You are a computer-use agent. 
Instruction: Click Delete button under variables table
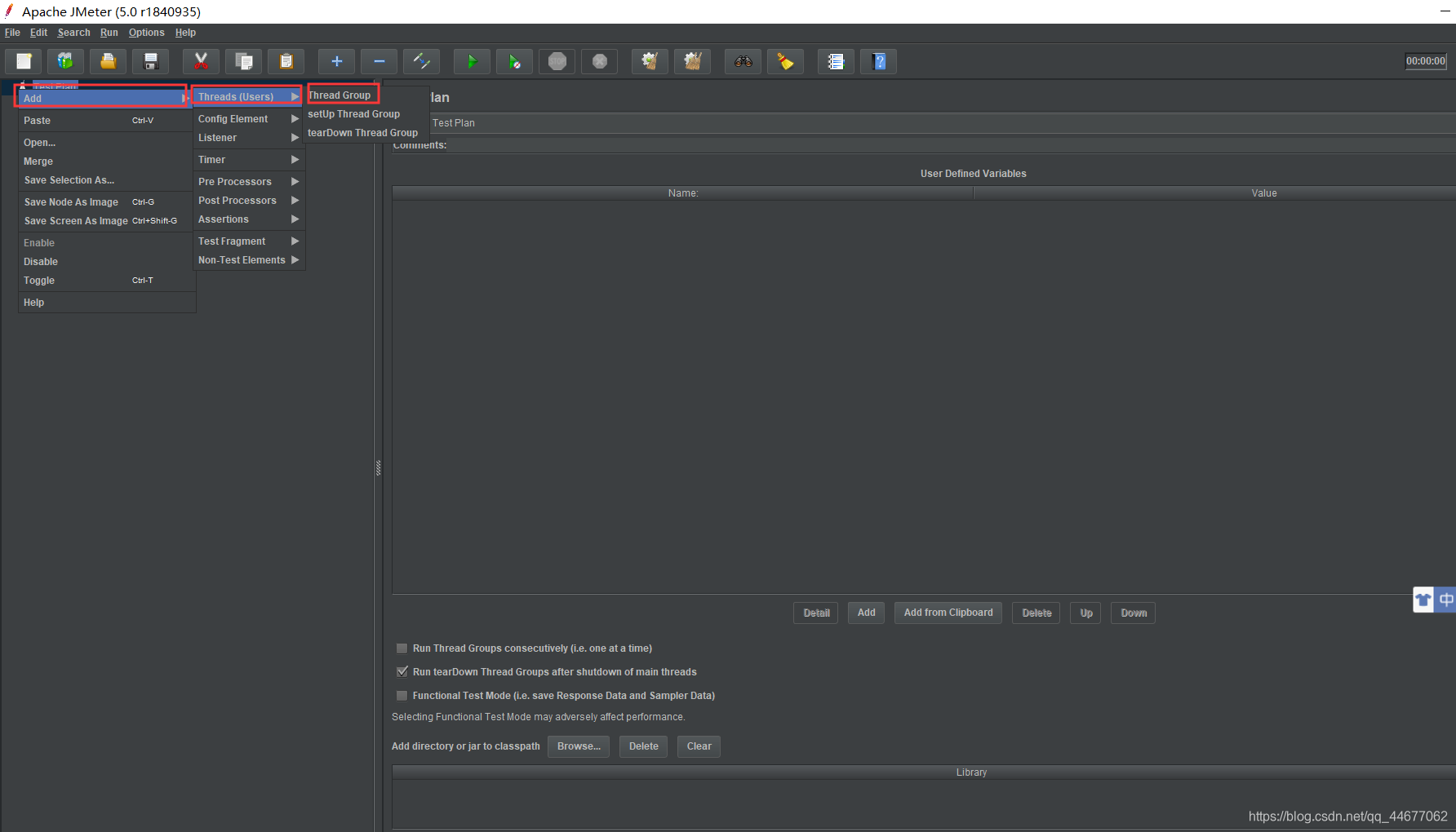point(1037,613)
